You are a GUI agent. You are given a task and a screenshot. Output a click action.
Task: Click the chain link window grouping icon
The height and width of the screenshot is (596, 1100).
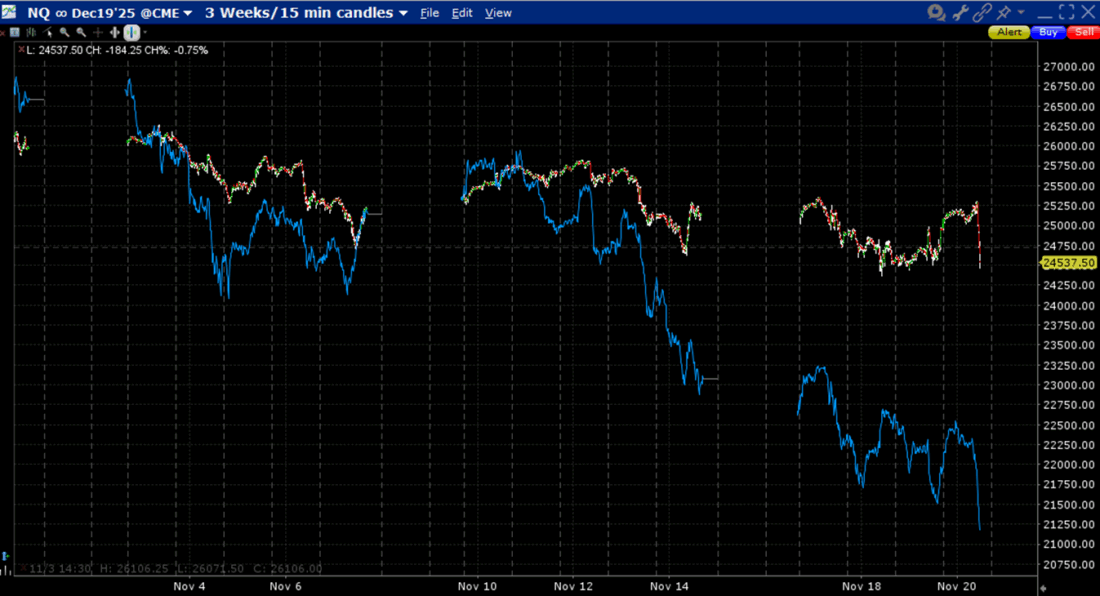coord(982,13)
